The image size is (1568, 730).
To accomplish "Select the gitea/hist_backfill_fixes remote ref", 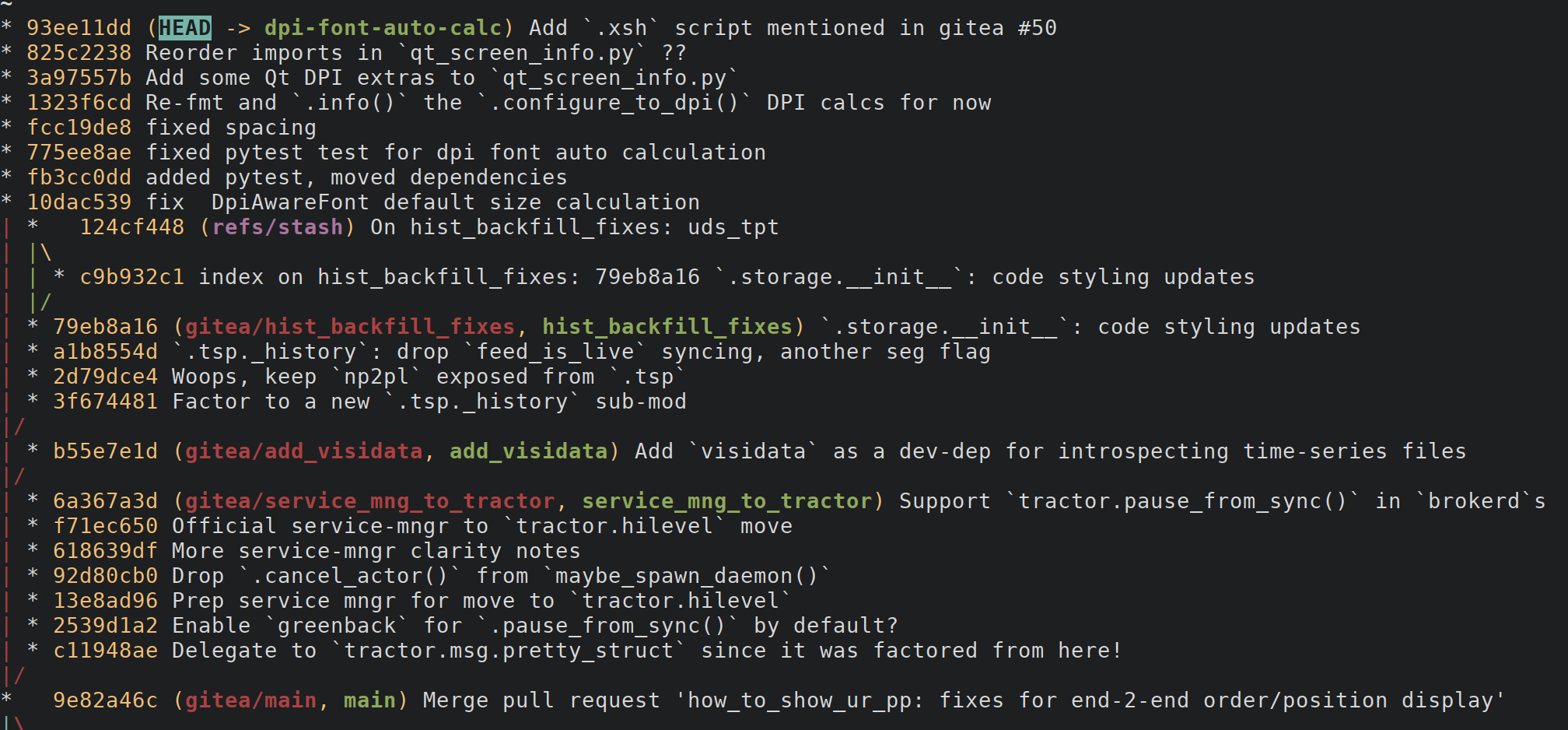I will click(x=350, y=327).
